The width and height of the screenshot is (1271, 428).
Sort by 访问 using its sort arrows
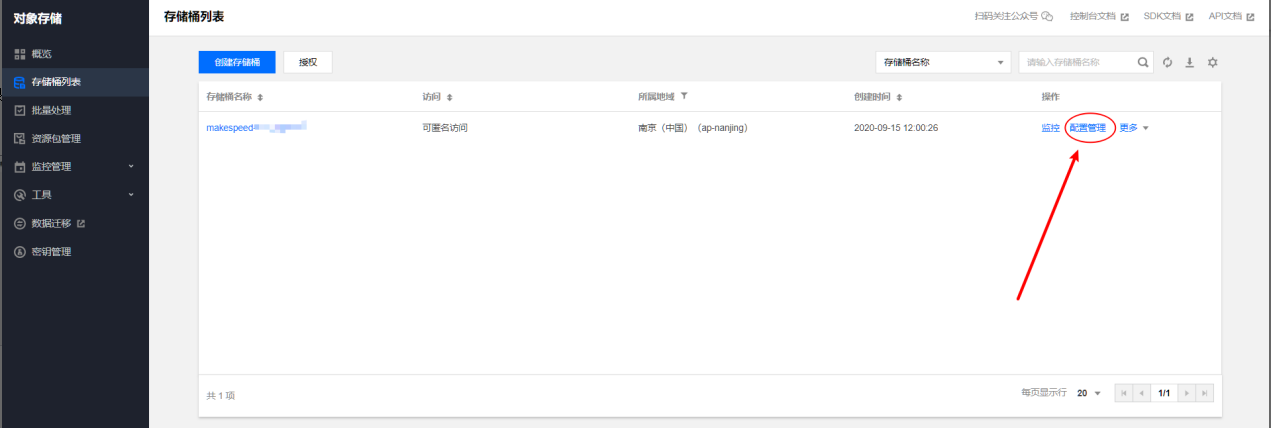(x=449, y=97)
